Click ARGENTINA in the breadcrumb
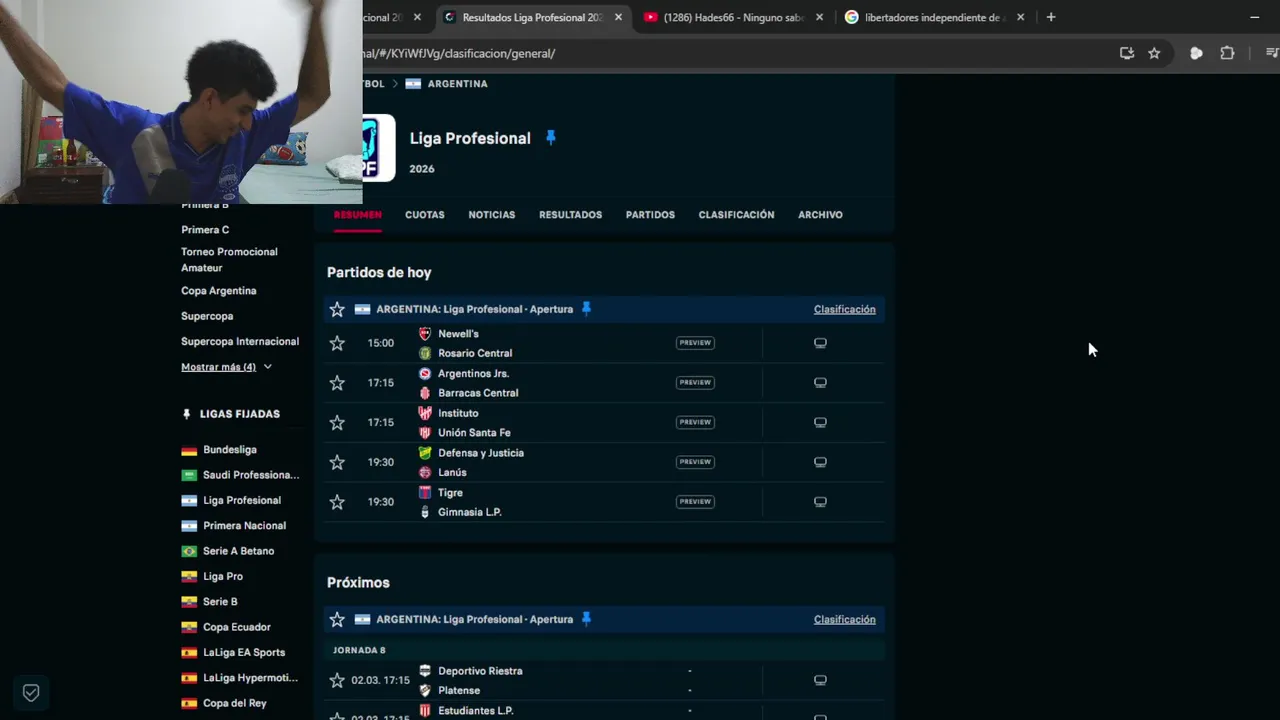This screenshot has width=1280, height=720. coord(458,84)
